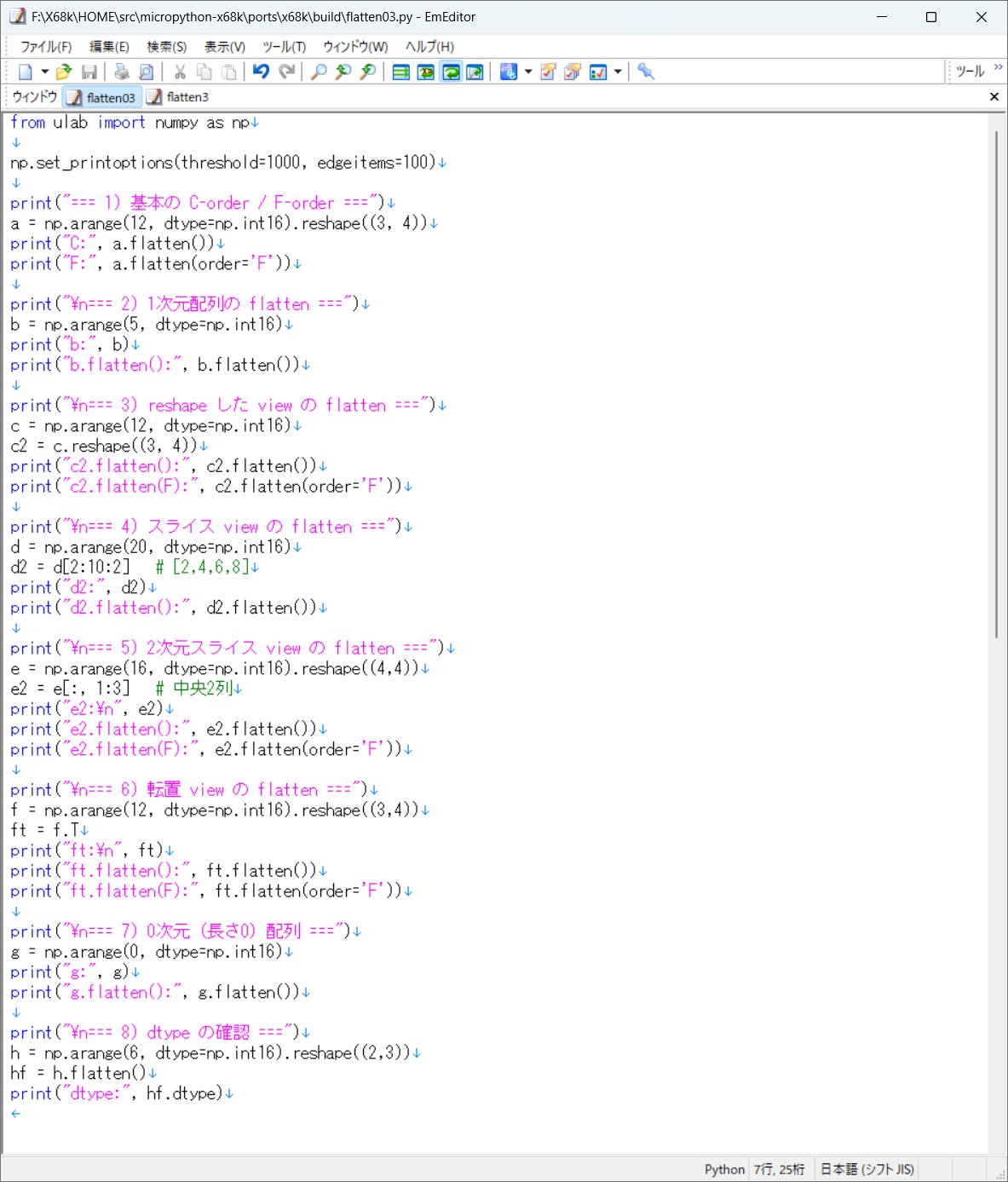The image size is (1008, 1182).
Task: Click line 'print("g:", g)'
Action: tap(75, 972)
